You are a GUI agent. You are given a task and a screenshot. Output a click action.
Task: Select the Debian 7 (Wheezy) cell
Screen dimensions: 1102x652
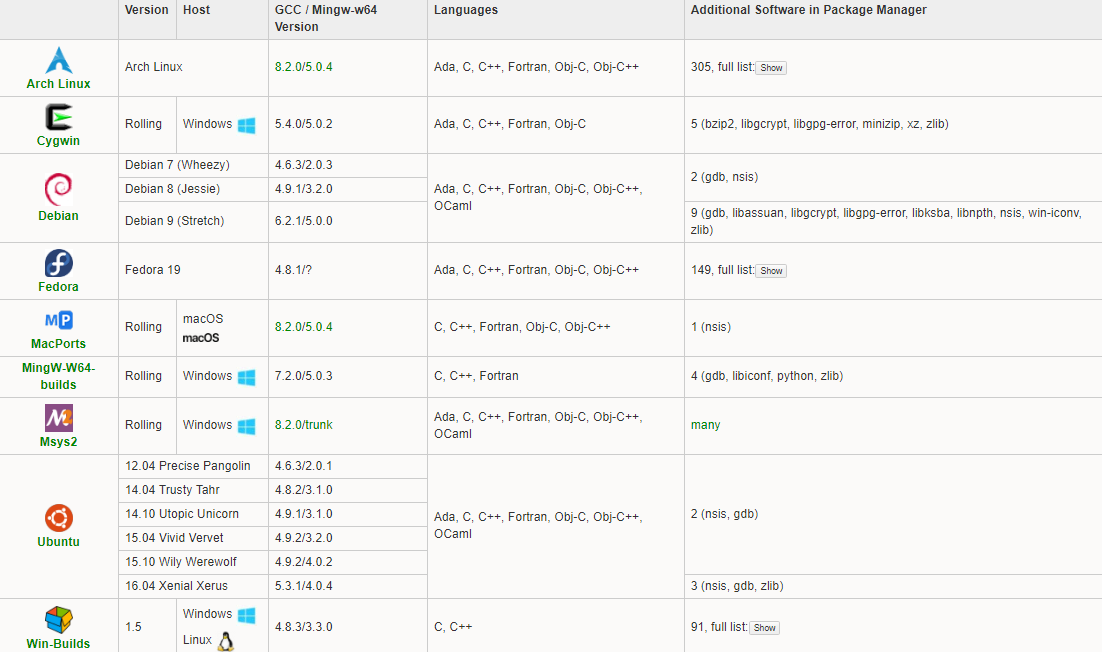193,165
